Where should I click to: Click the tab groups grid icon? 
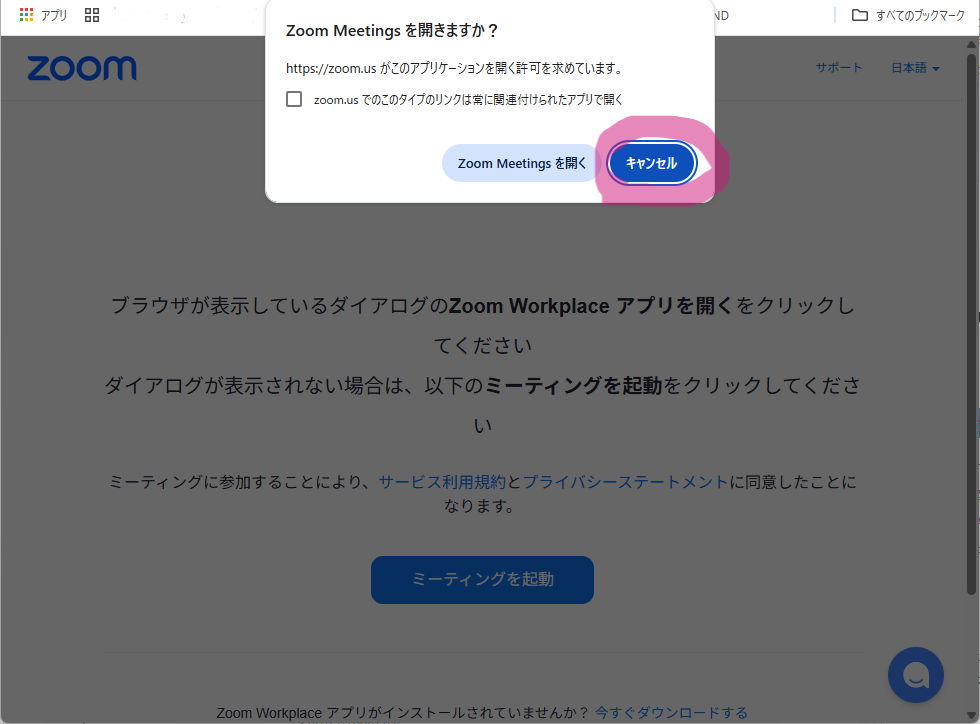point(92,15)
